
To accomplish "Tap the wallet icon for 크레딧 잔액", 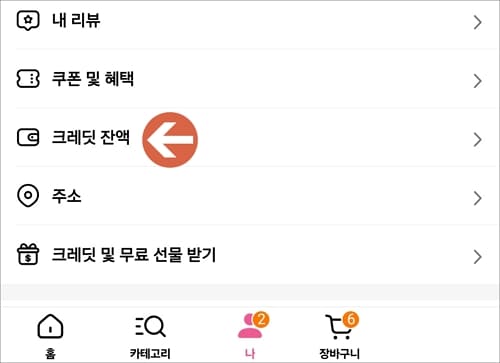I will [28, 137].
